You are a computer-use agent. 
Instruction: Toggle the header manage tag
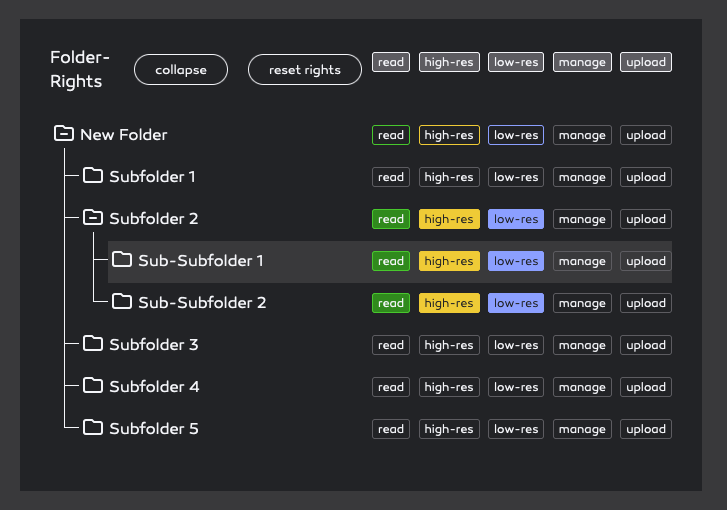coord(582,62)
